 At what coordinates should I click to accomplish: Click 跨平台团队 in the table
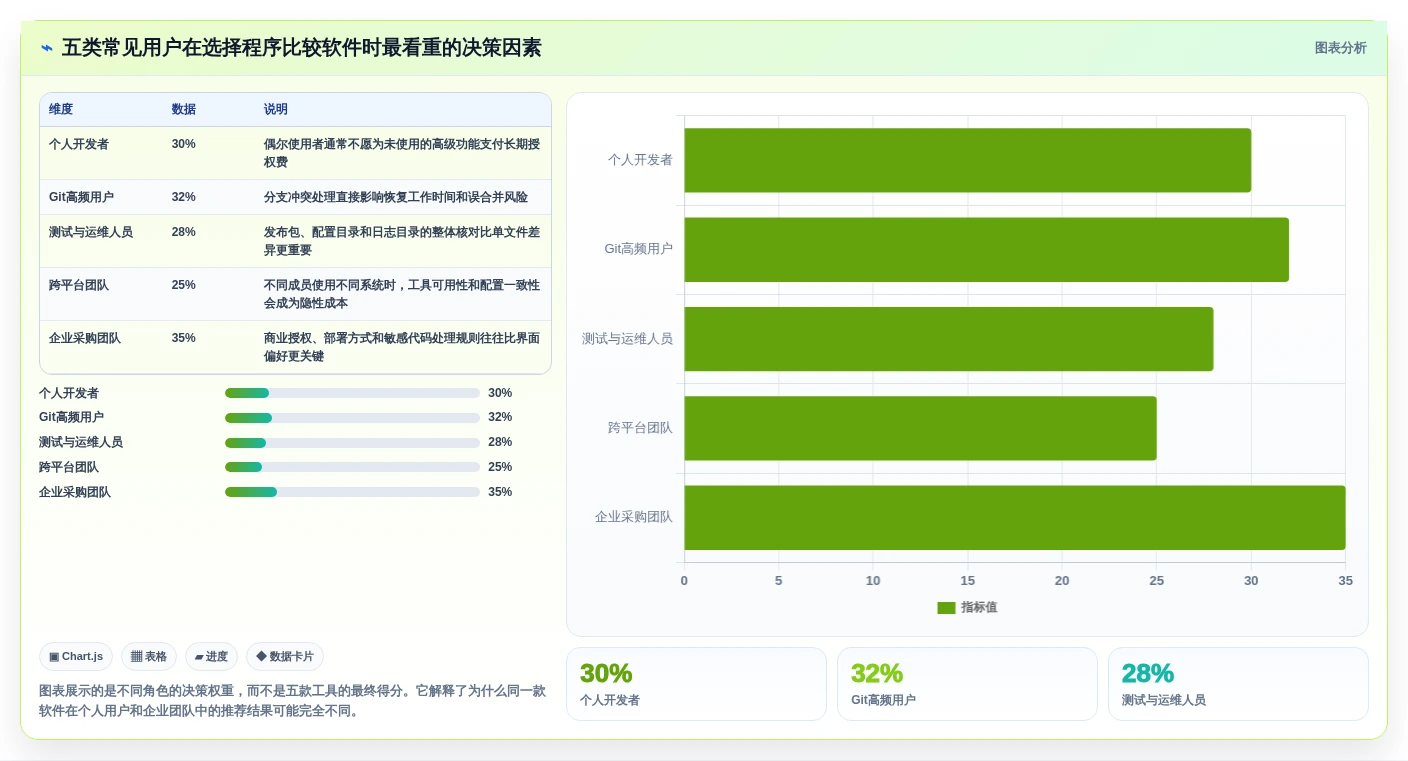pyautogui.click(x=79, y=285)
